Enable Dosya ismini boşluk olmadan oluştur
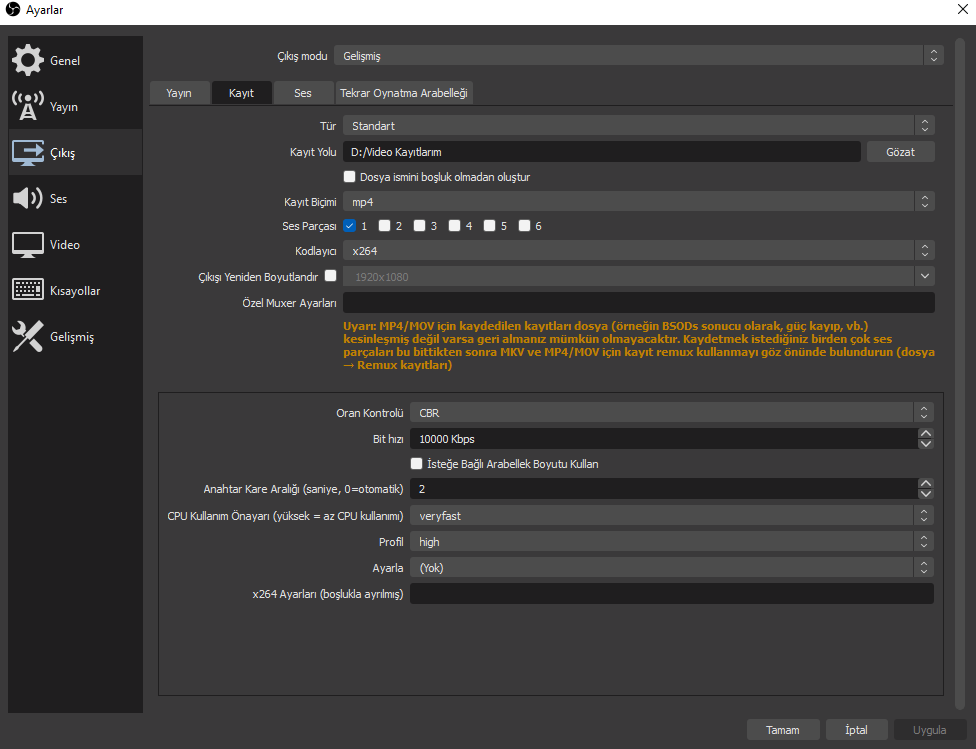Screen dimensions: 976x749 pos(349,177)
